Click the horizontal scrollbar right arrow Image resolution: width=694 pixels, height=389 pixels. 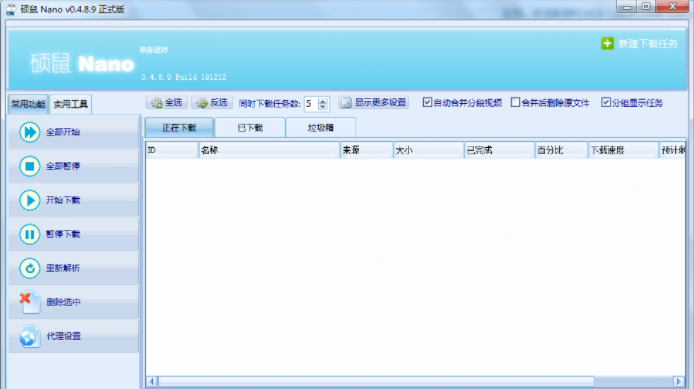[679, 381]
